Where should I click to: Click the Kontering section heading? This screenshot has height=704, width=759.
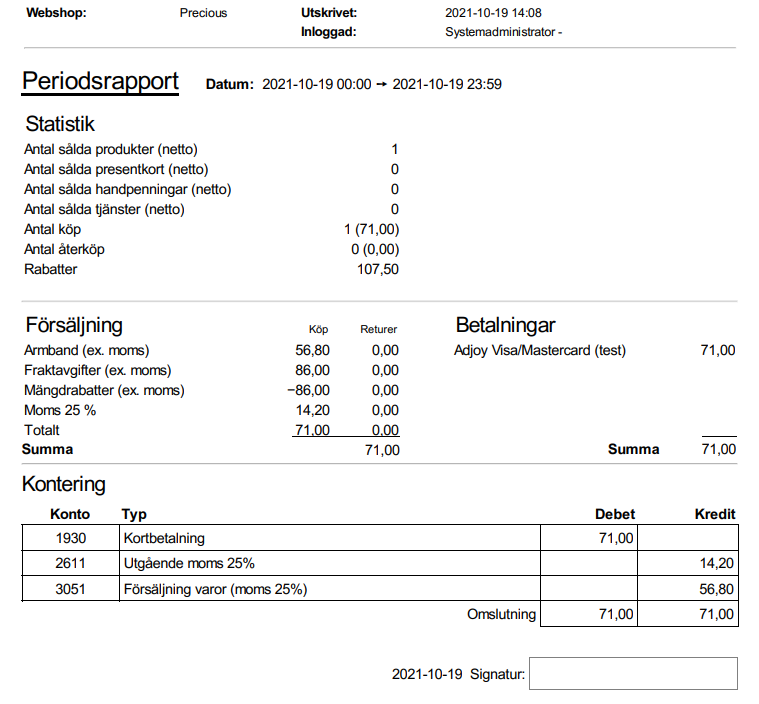click(x=64, y=484)
